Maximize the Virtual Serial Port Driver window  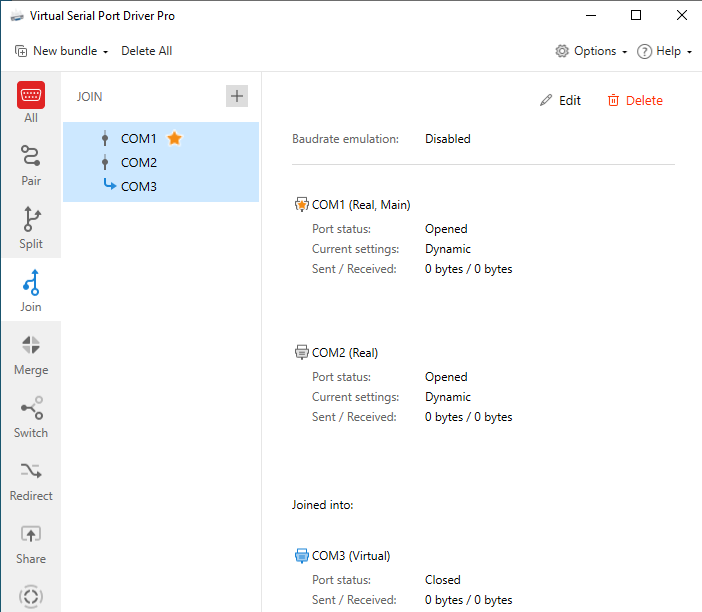coord(636,15)
